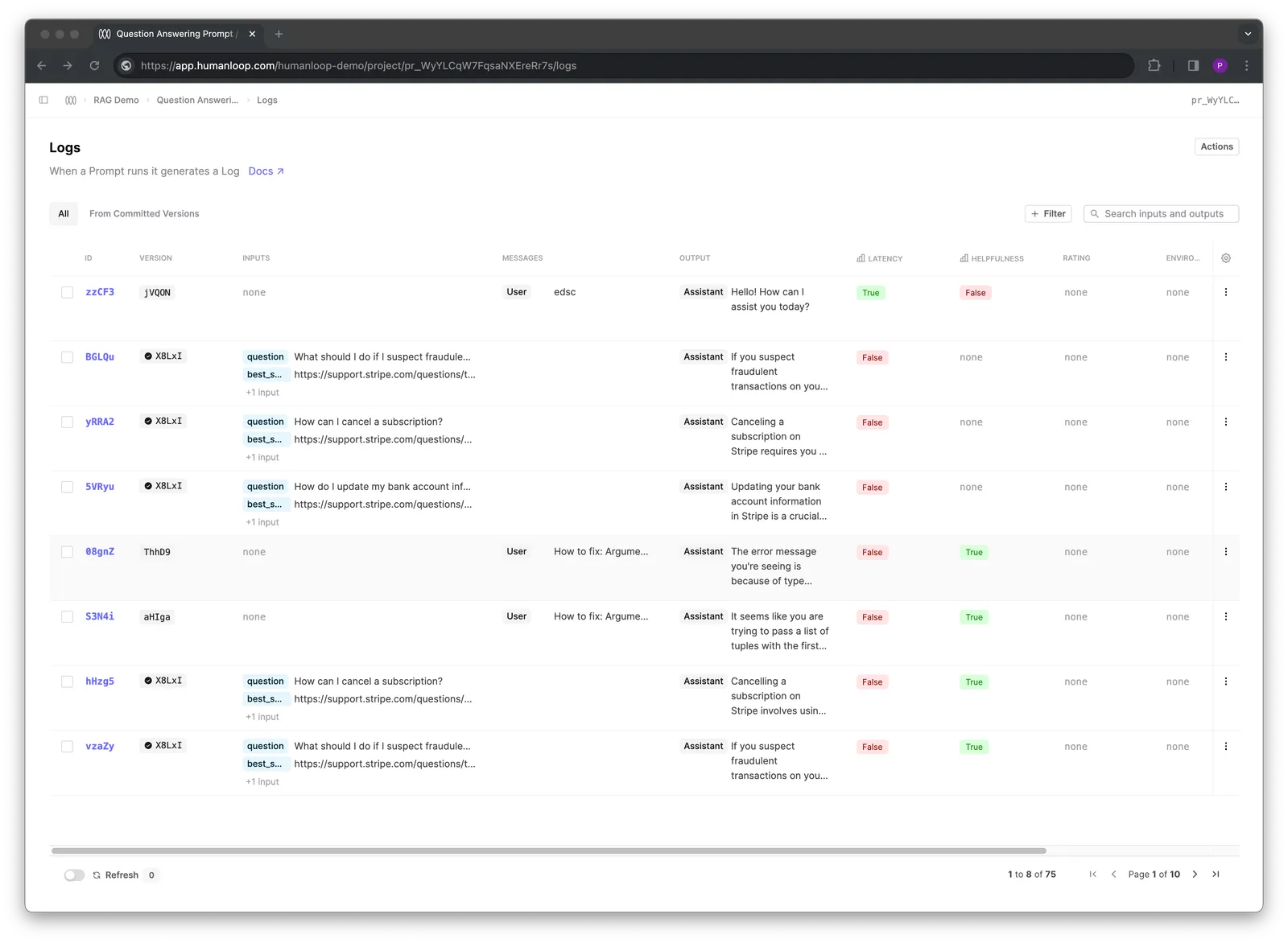The image size is (1288, 943).
Task: Go to the previous page of logs
Action: click(x=1113, y=875)
